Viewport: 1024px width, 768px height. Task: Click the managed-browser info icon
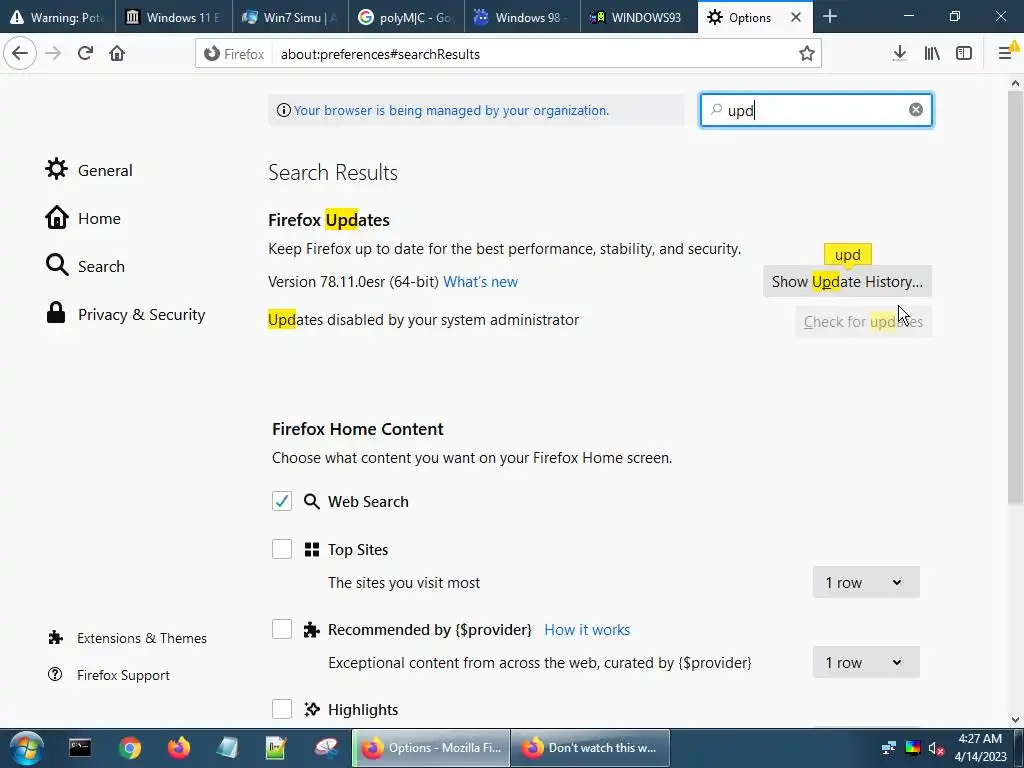[283, 110]
